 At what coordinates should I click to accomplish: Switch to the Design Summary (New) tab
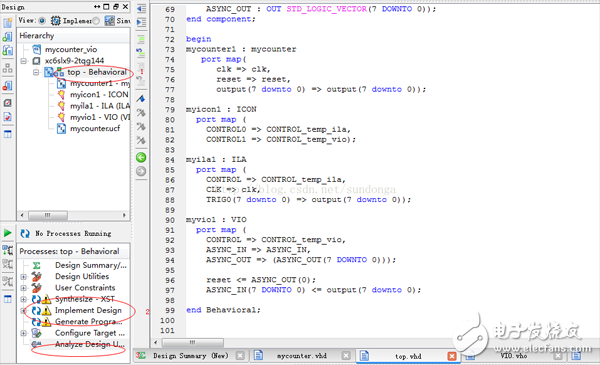tap(191, 356)
